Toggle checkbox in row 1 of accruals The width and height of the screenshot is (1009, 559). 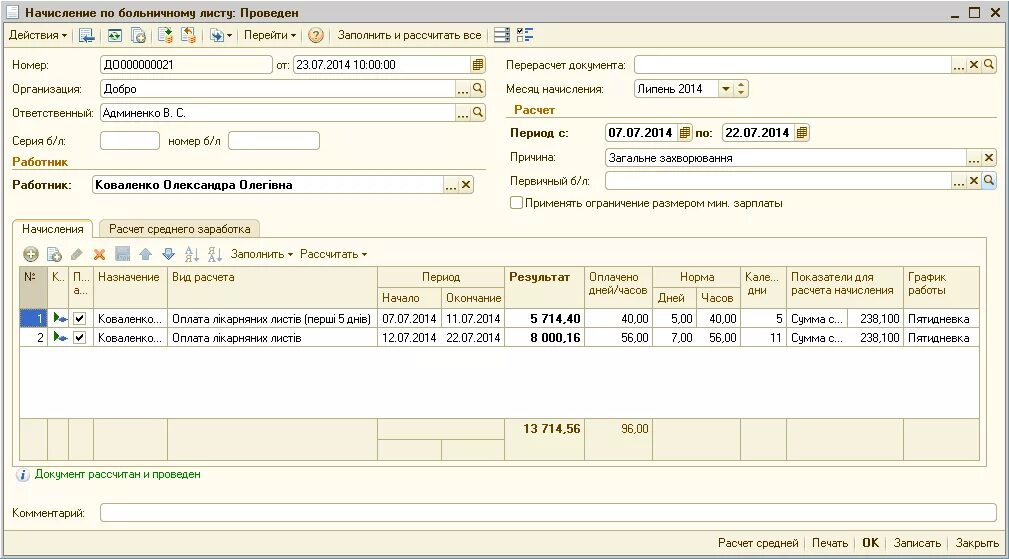click(x=79, y=318)
